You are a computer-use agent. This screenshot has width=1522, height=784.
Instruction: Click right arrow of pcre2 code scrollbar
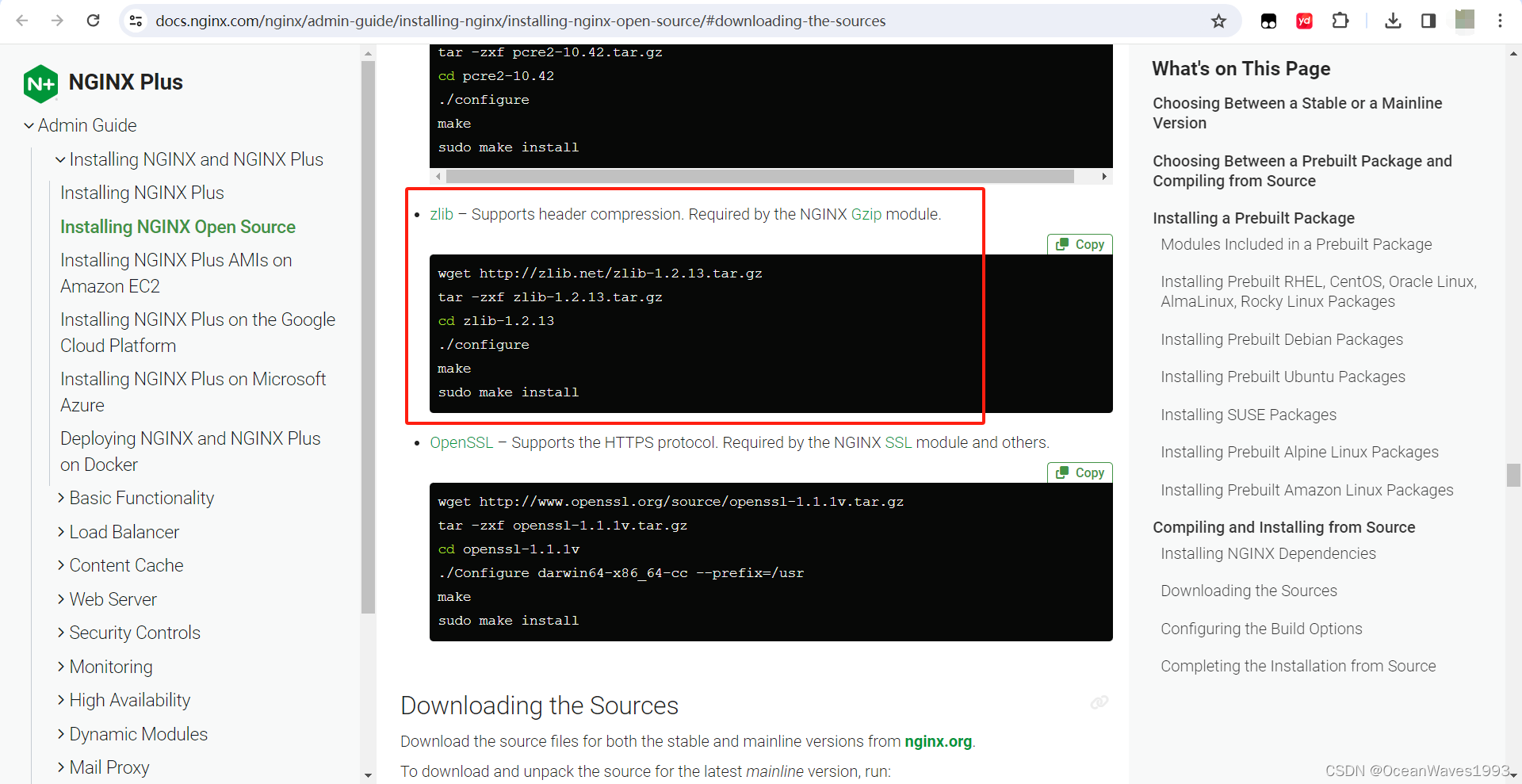(x=1104, y=176)
